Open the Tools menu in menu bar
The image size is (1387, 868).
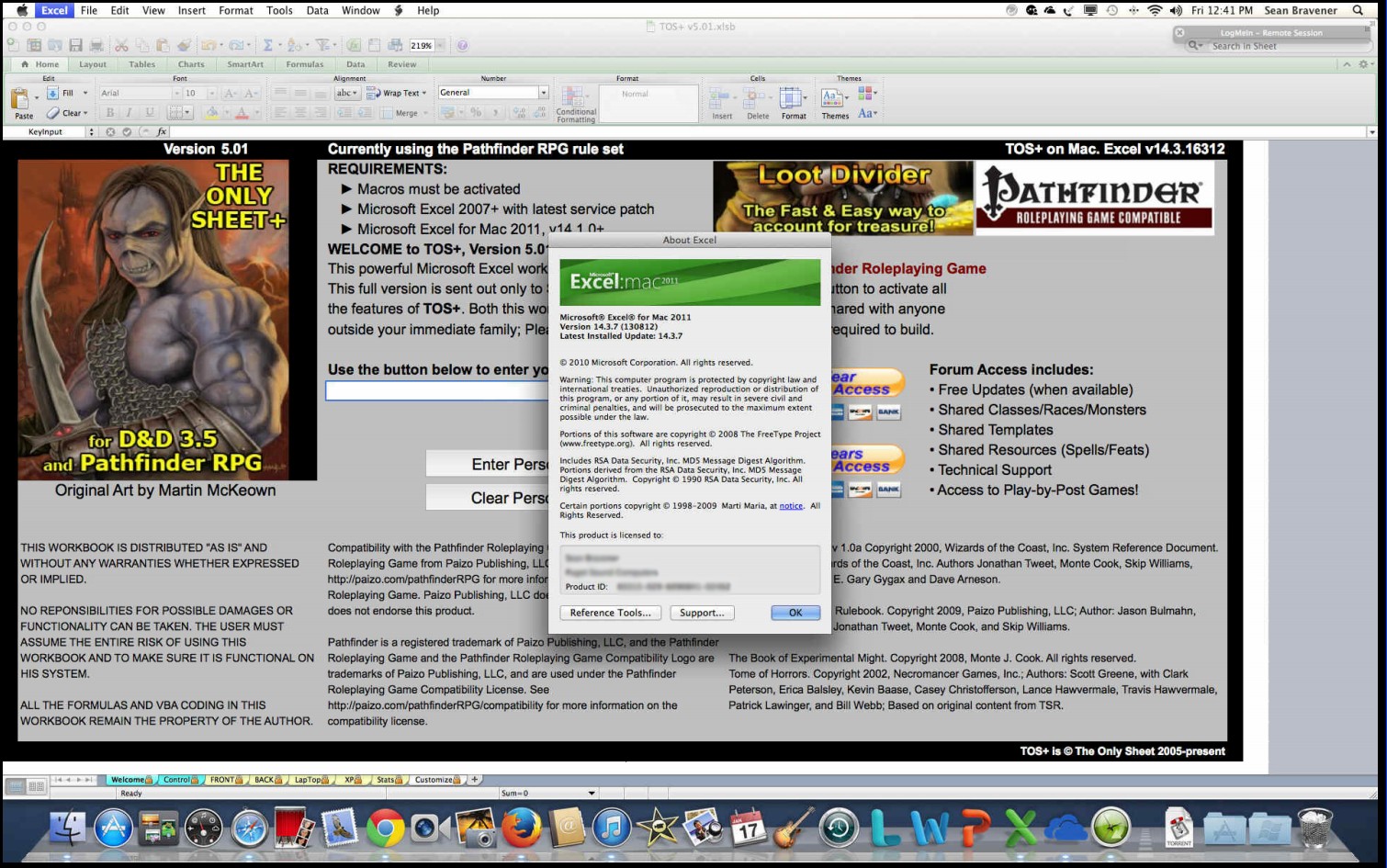279,10
